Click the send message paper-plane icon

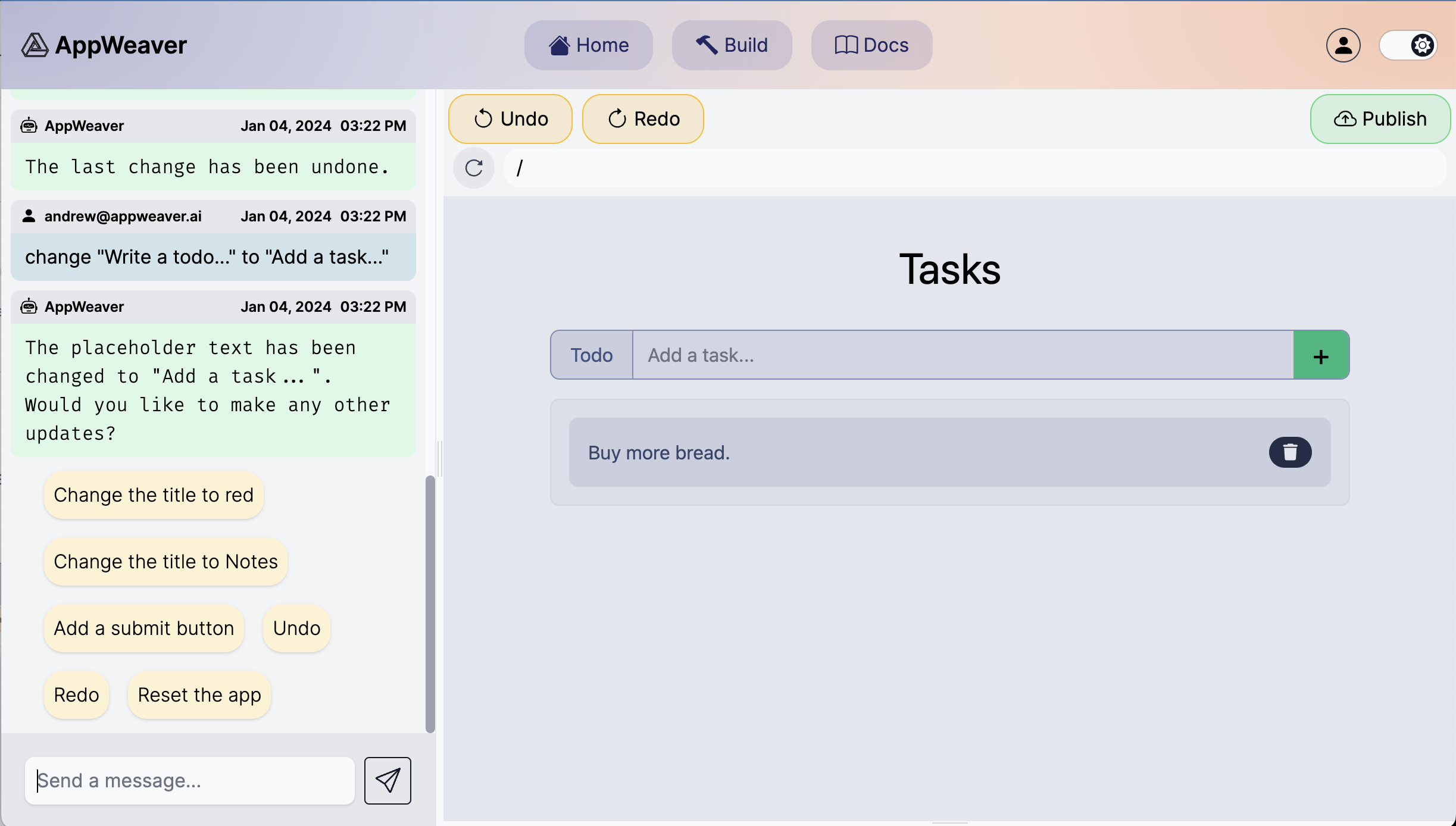pos(388,780)
